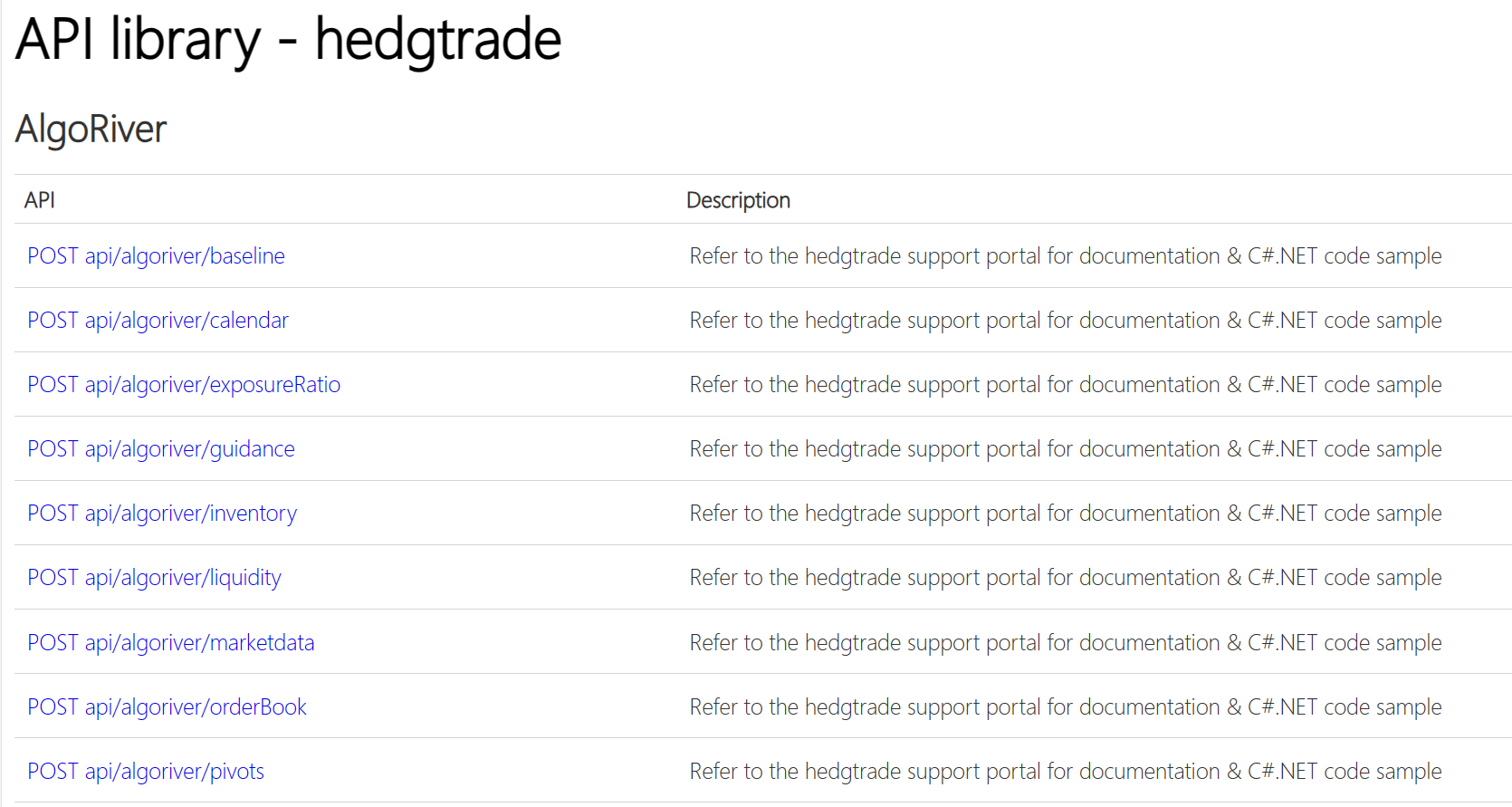Open the POST api/algoriver/calendar link
The width and height of the screenshot is (1512, 807).
(x=158, y=321)
